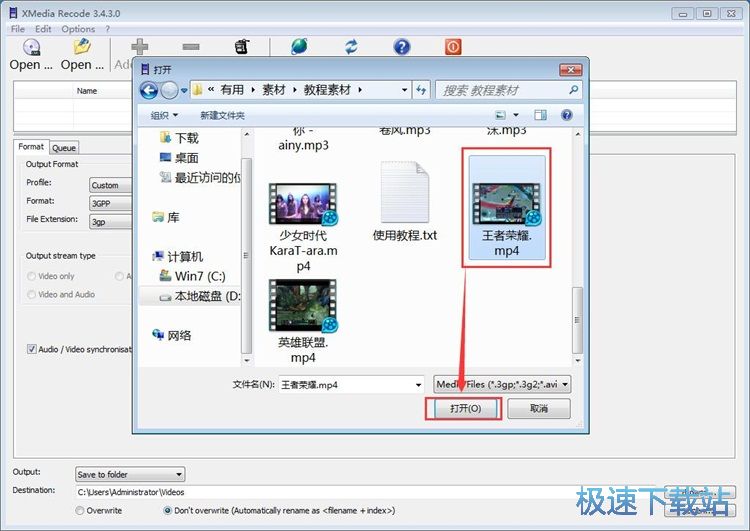The image size is (750, 531).
Task: Focus the 搜索 教程素材 search field
Action: tap(502, 90)
